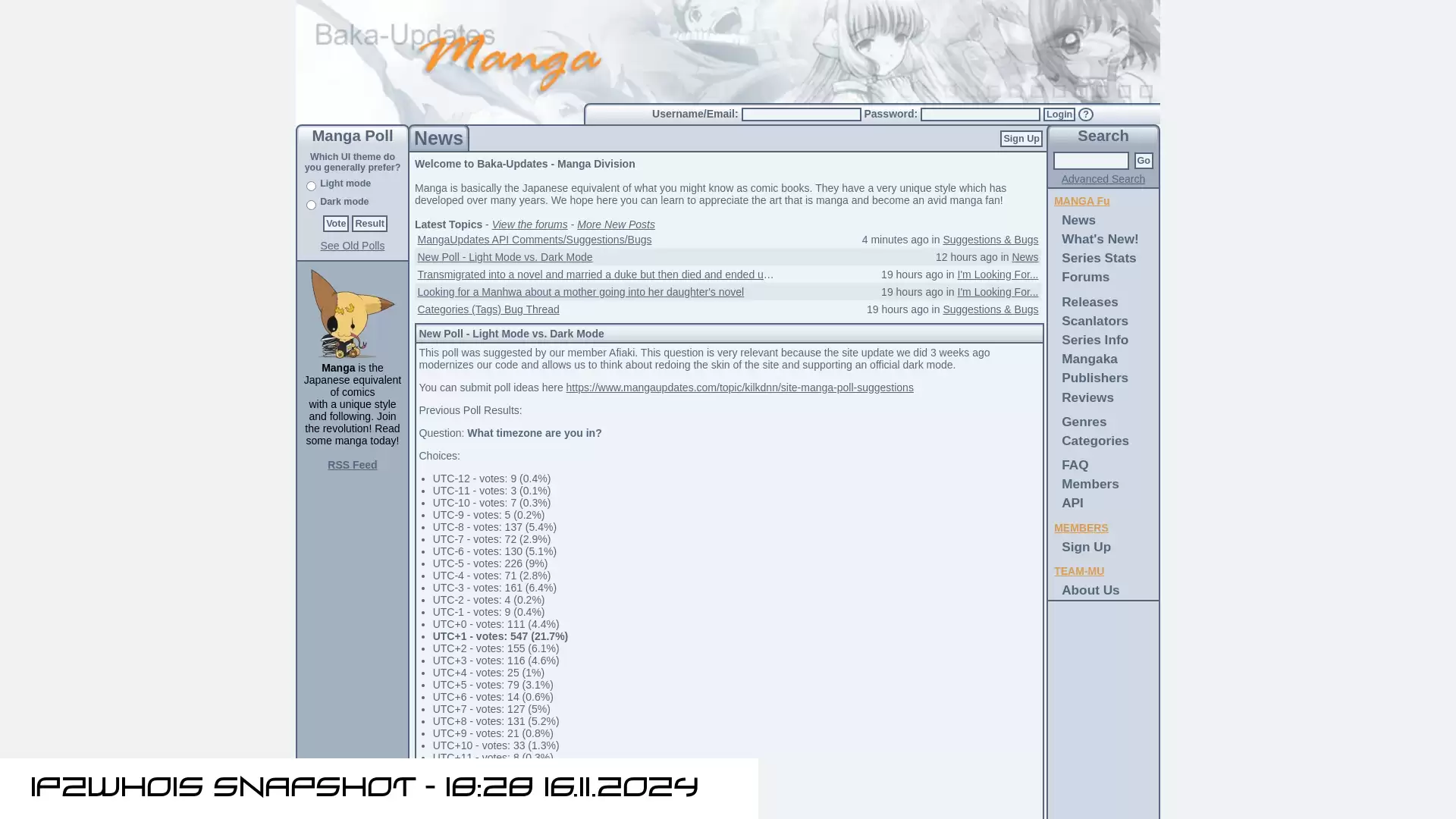Open the Transmigrated into a novel topic

click(595, 275)
